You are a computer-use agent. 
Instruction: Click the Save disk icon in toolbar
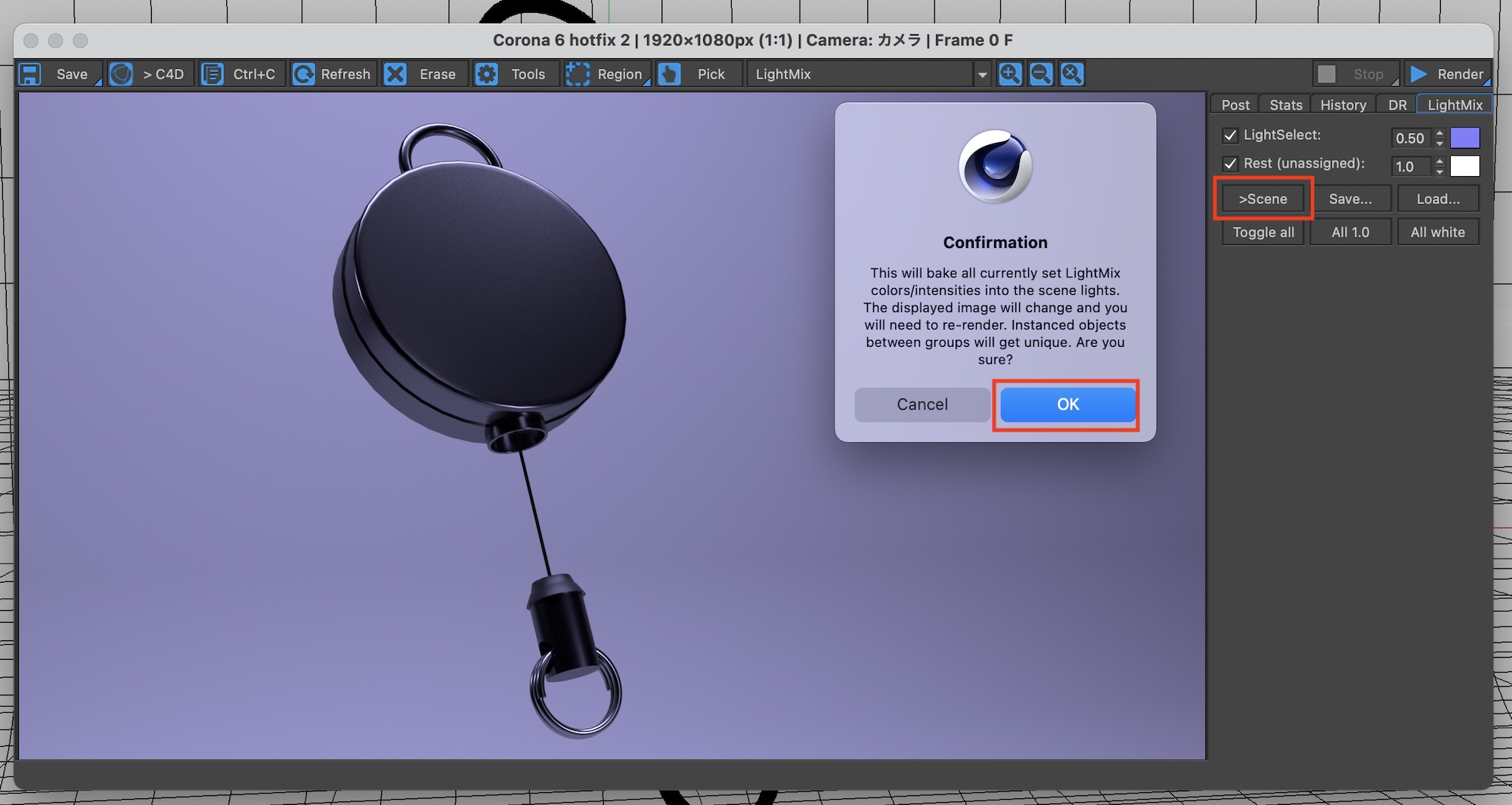coord(30,74)
